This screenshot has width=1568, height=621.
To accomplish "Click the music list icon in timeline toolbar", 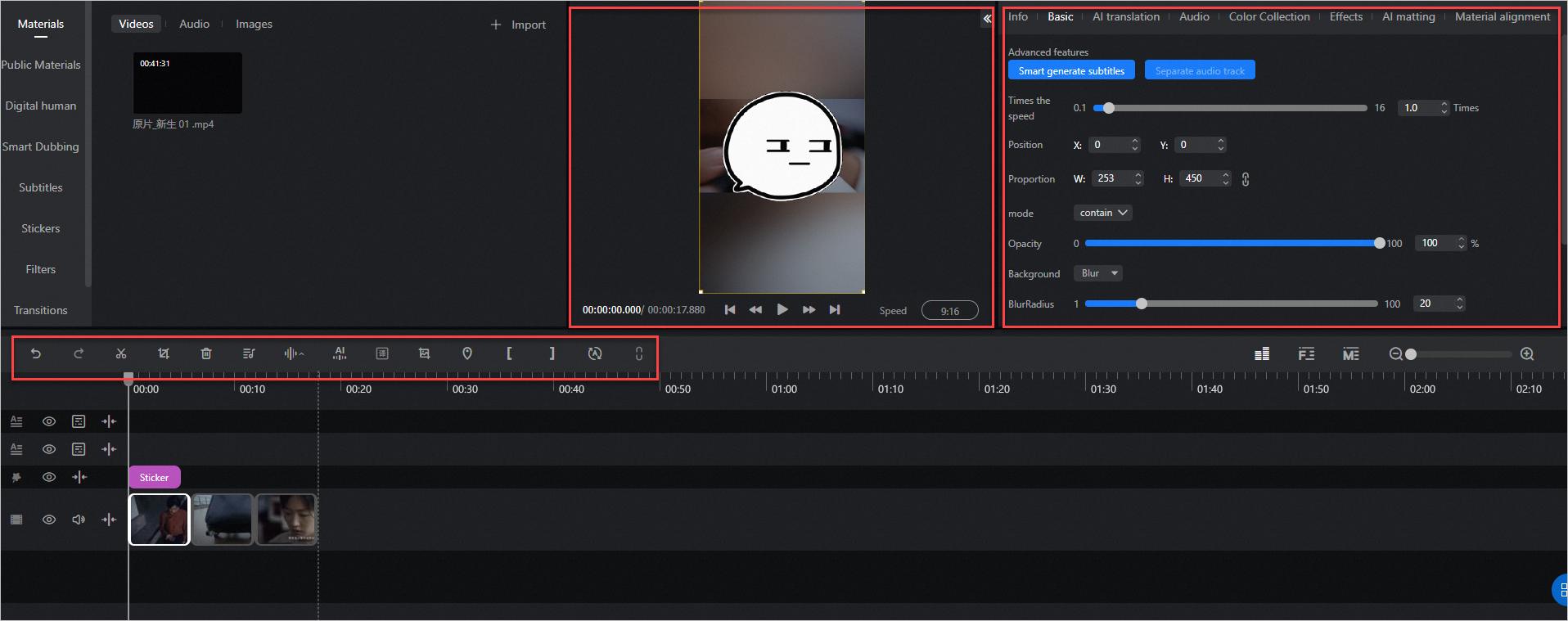I will (x=249, y=353).
